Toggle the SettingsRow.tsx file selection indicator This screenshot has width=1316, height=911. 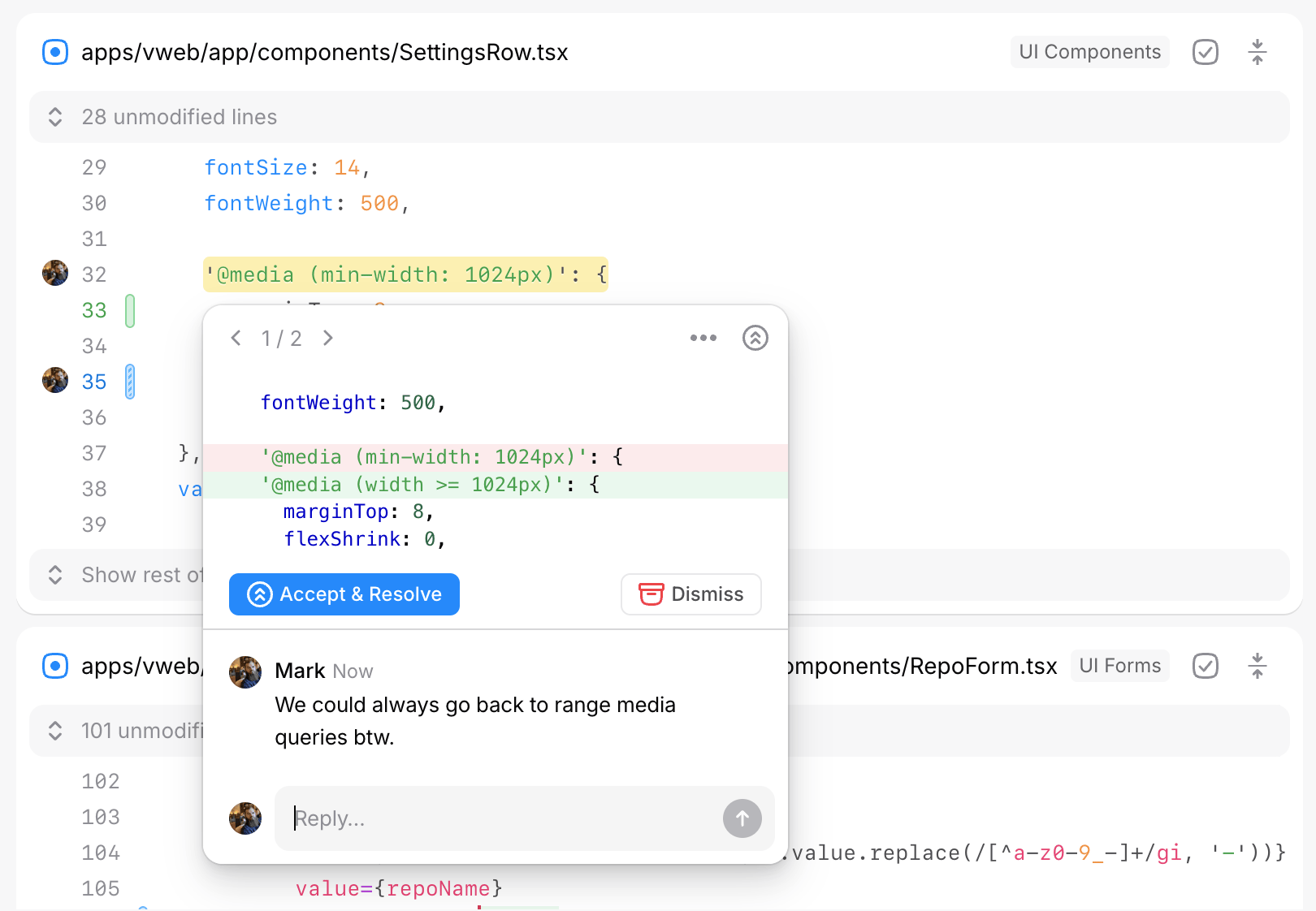(55, 52)
